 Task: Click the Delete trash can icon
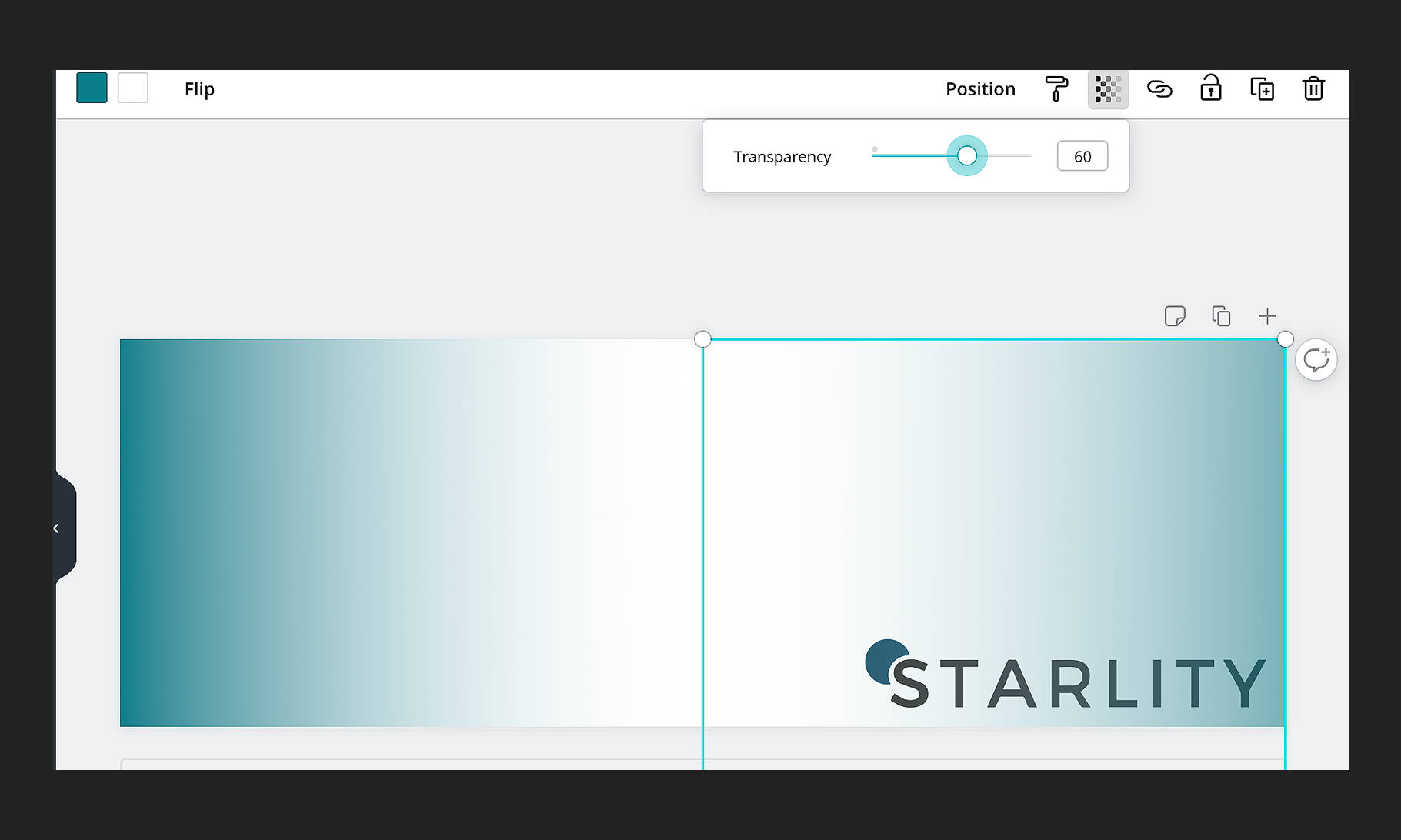[x=1313, y=88]
